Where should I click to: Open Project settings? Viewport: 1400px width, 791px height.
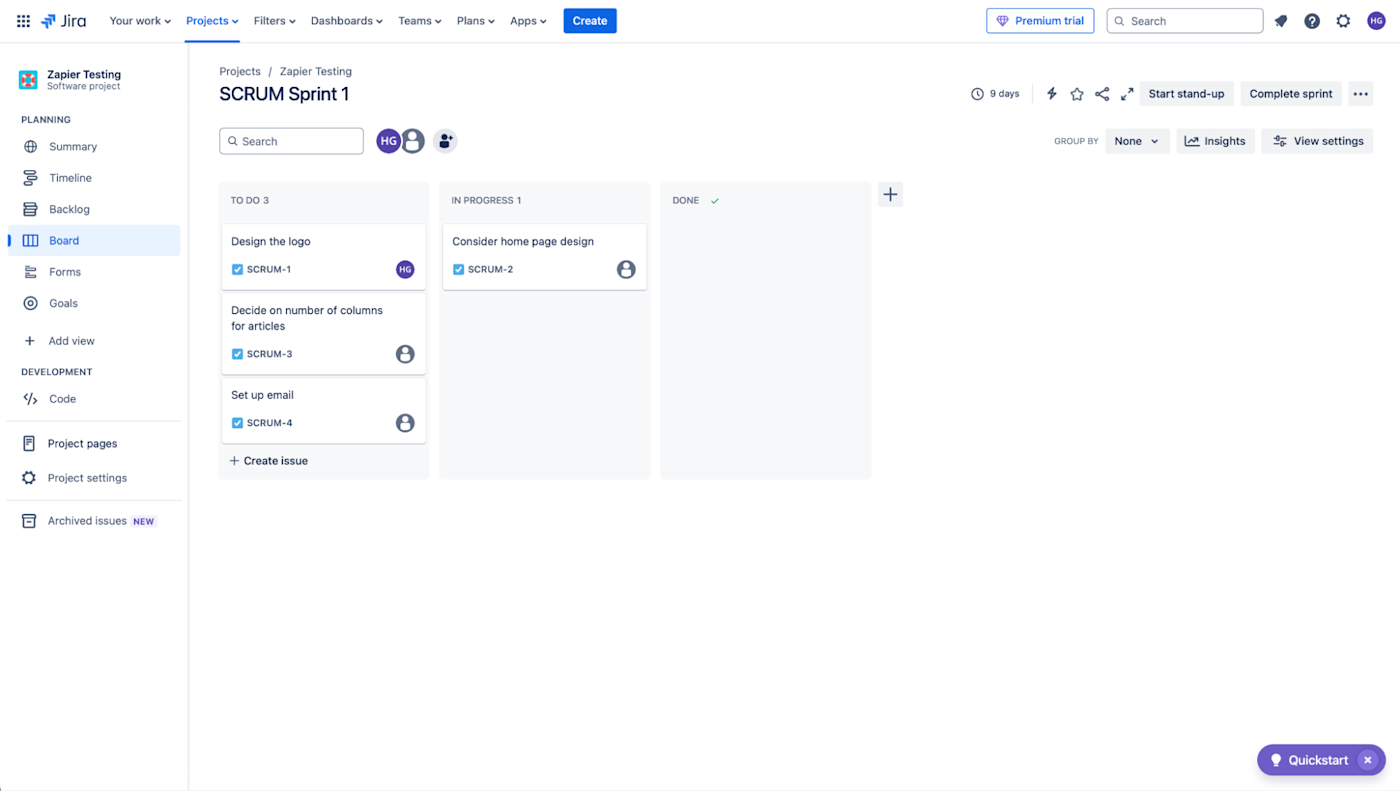click(94, 478)
